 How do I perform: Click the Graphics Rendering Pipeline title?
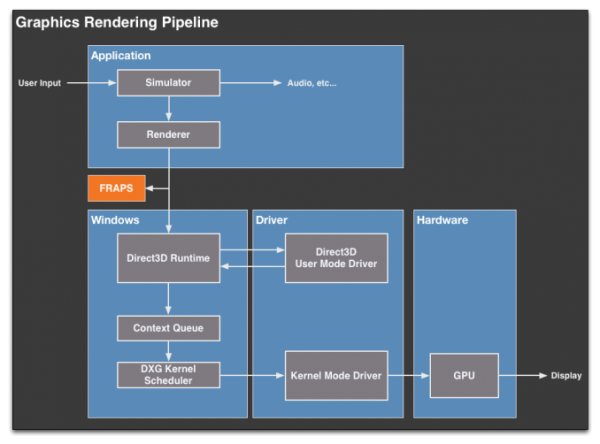coord(116,21)
